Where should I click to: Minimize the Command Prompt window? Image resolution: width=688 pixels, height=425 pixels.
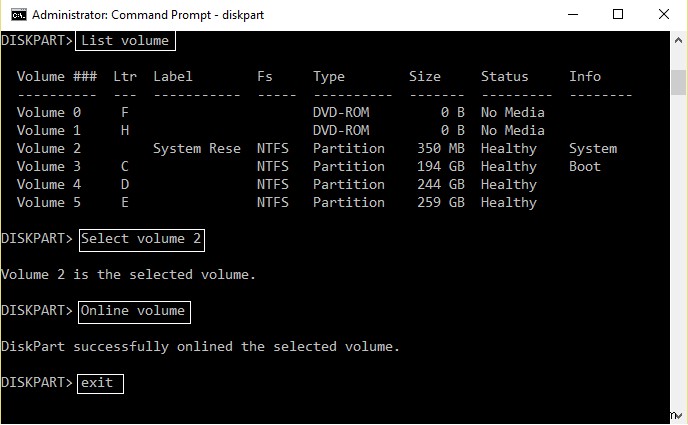click(572, 15)
